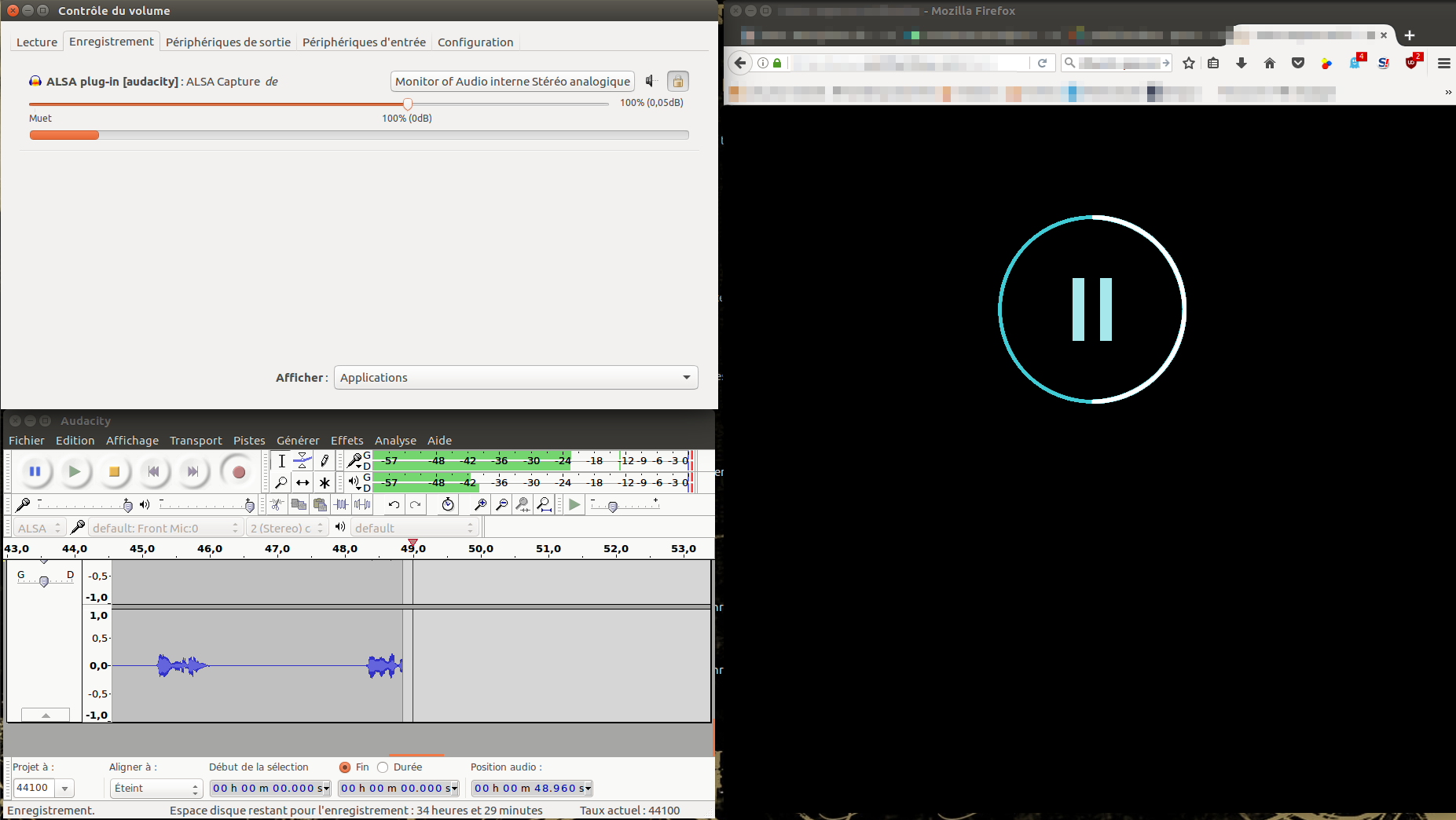Pause the Audacity recording

35,471
